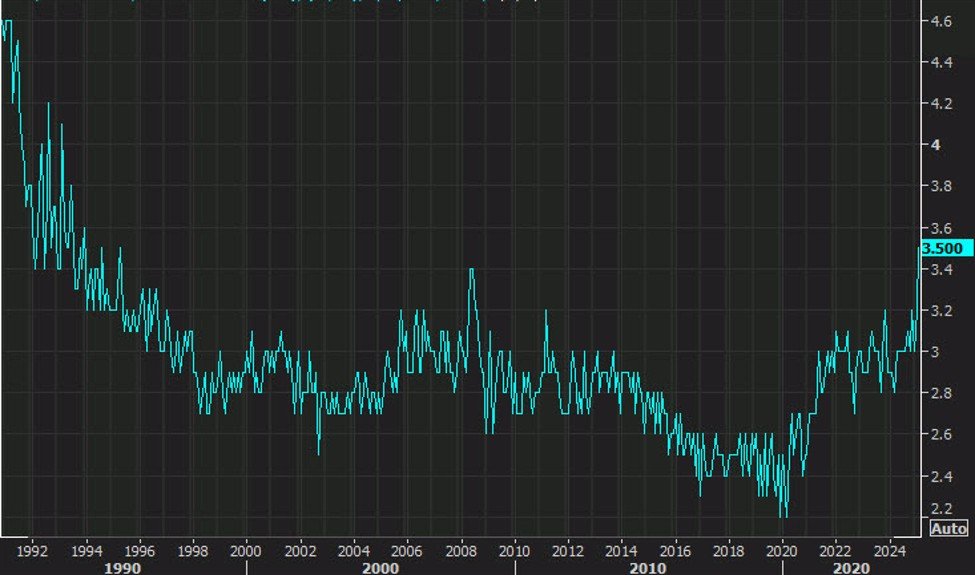Click the 2000 year tick label

[246, 550]
